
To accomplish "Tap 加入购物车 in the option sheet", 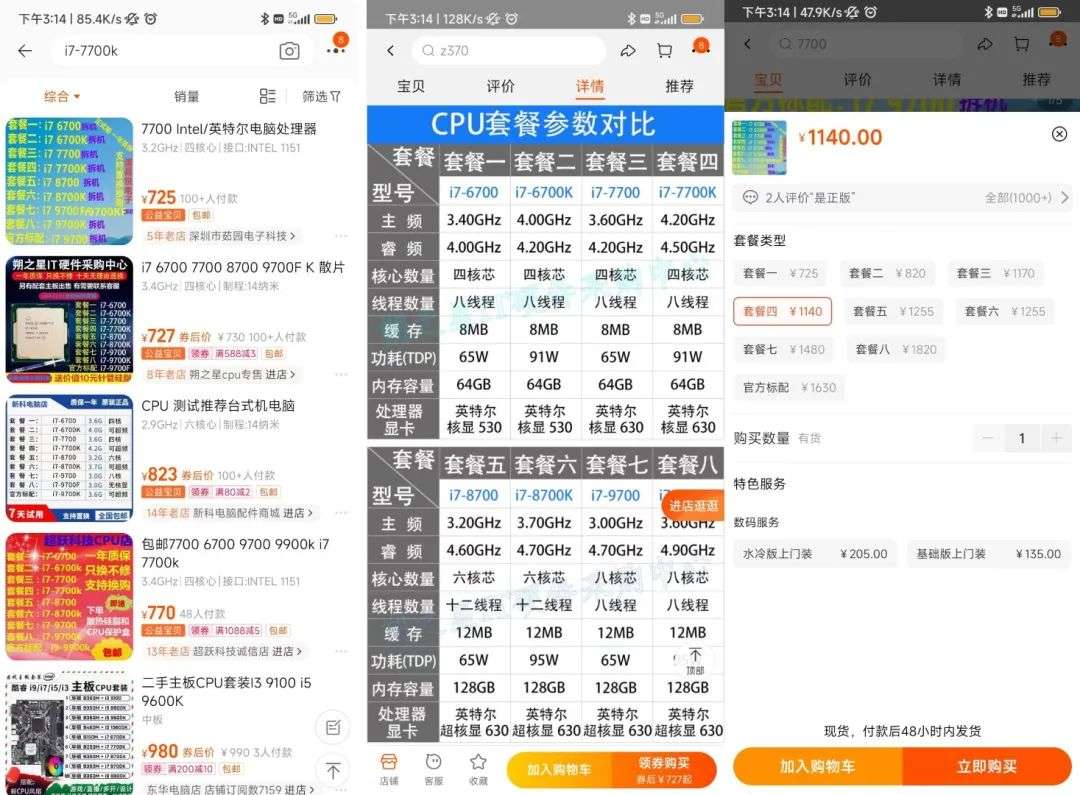I will pos(818,766).
